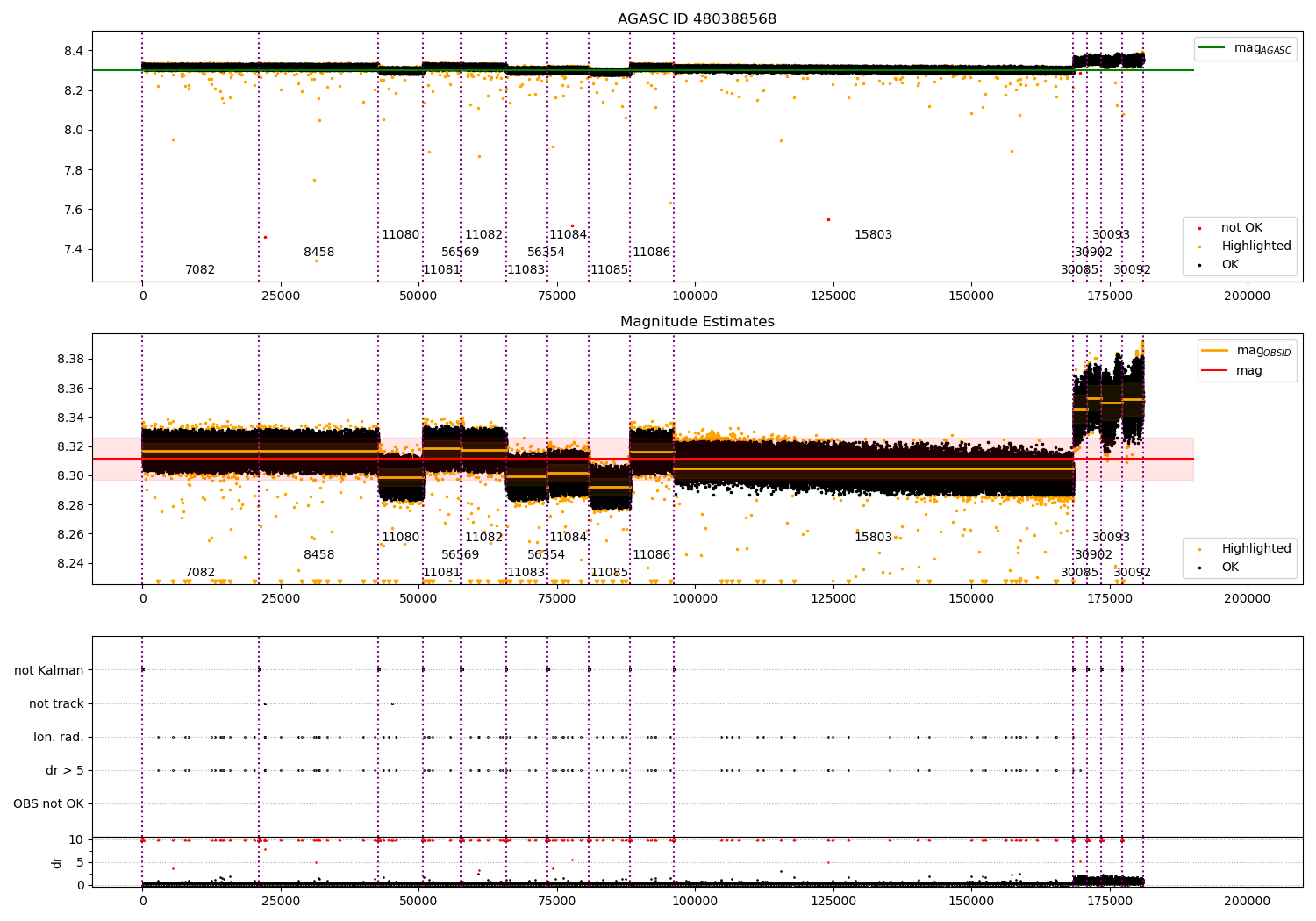Click obsid label 15803 in the top plot

(873, 234)
